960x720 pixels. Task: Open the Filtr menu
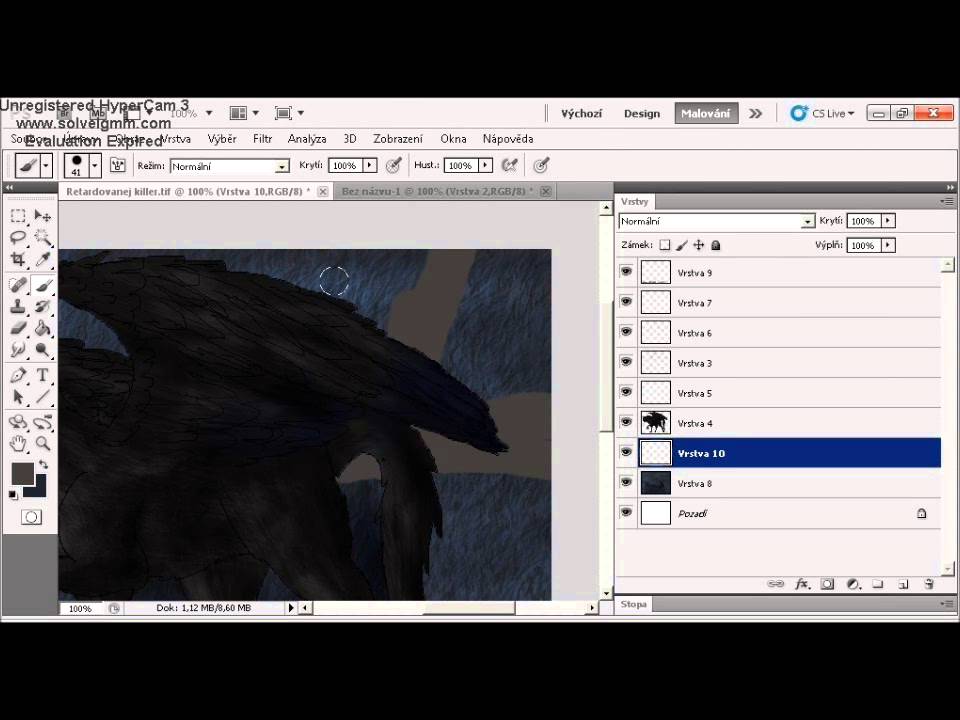point(263,139)
